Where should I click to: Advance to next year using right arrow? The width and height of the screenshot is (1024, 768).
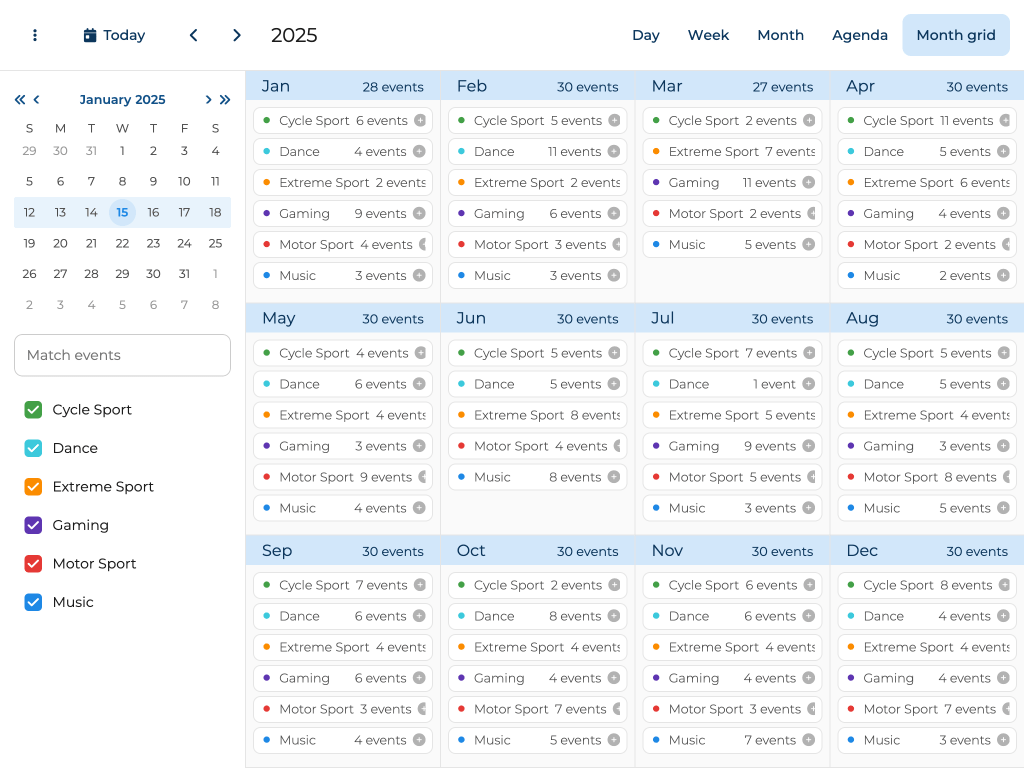click(x=237, y=35)
